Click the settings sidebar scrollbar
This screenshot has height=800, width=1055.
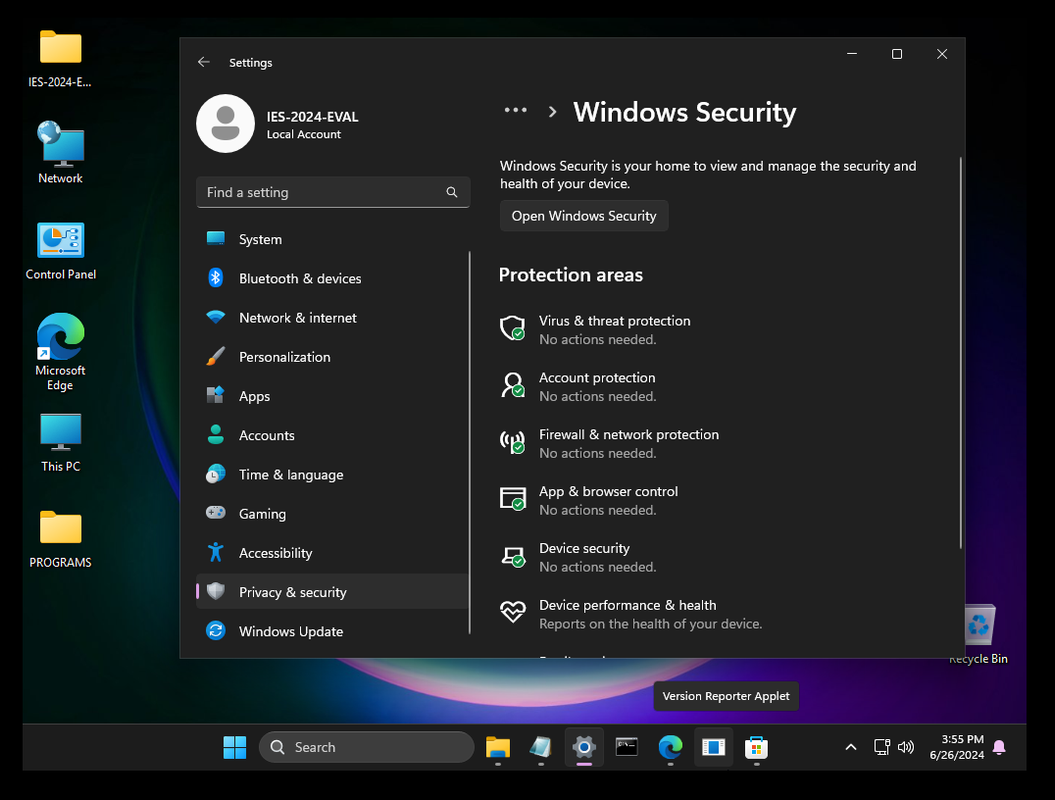pyautogui.click(x=469, y=442)
